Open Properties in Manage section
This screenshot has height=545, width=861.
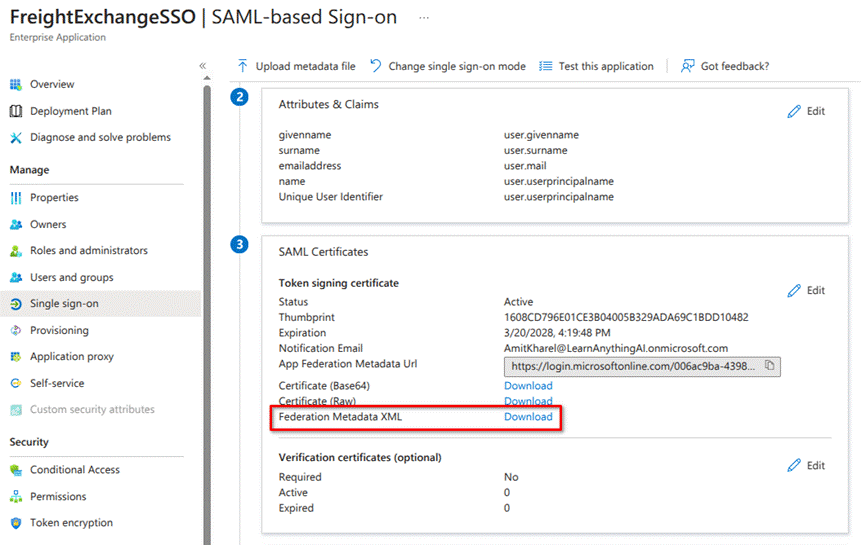click(x=54, y=198)
